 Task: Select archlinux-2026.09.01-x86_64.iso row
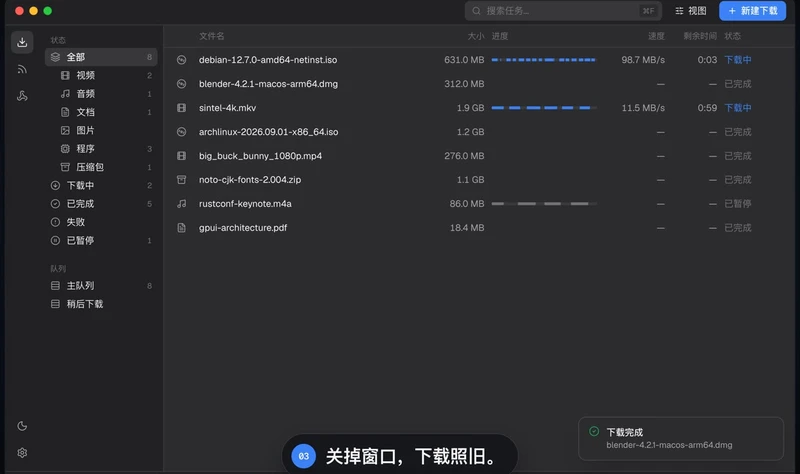click(x=479, y=132)
